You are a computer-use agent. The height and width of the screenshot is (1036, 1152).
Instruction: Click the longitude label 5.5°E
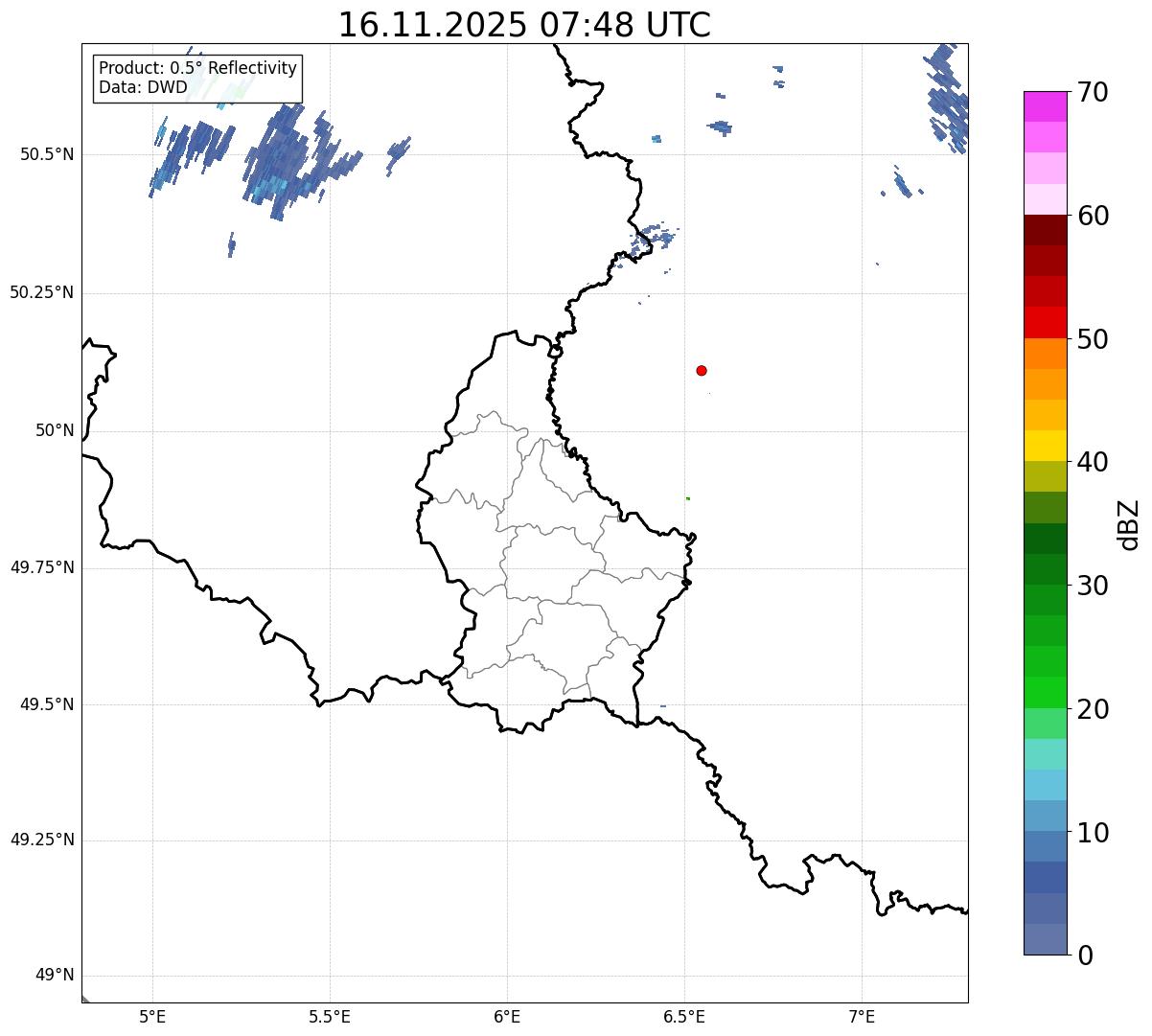pyautogui.click(x=330, y=1016)
